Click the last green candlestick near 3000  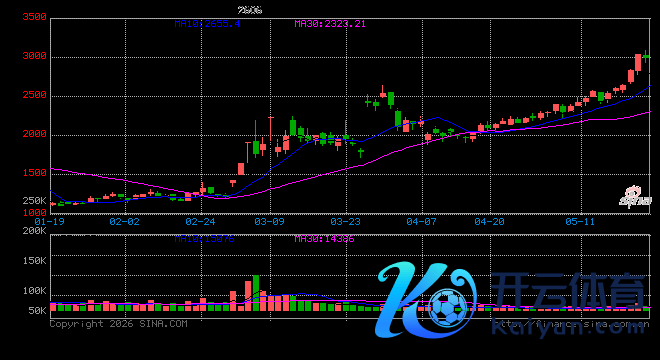[x=646, y=56]
